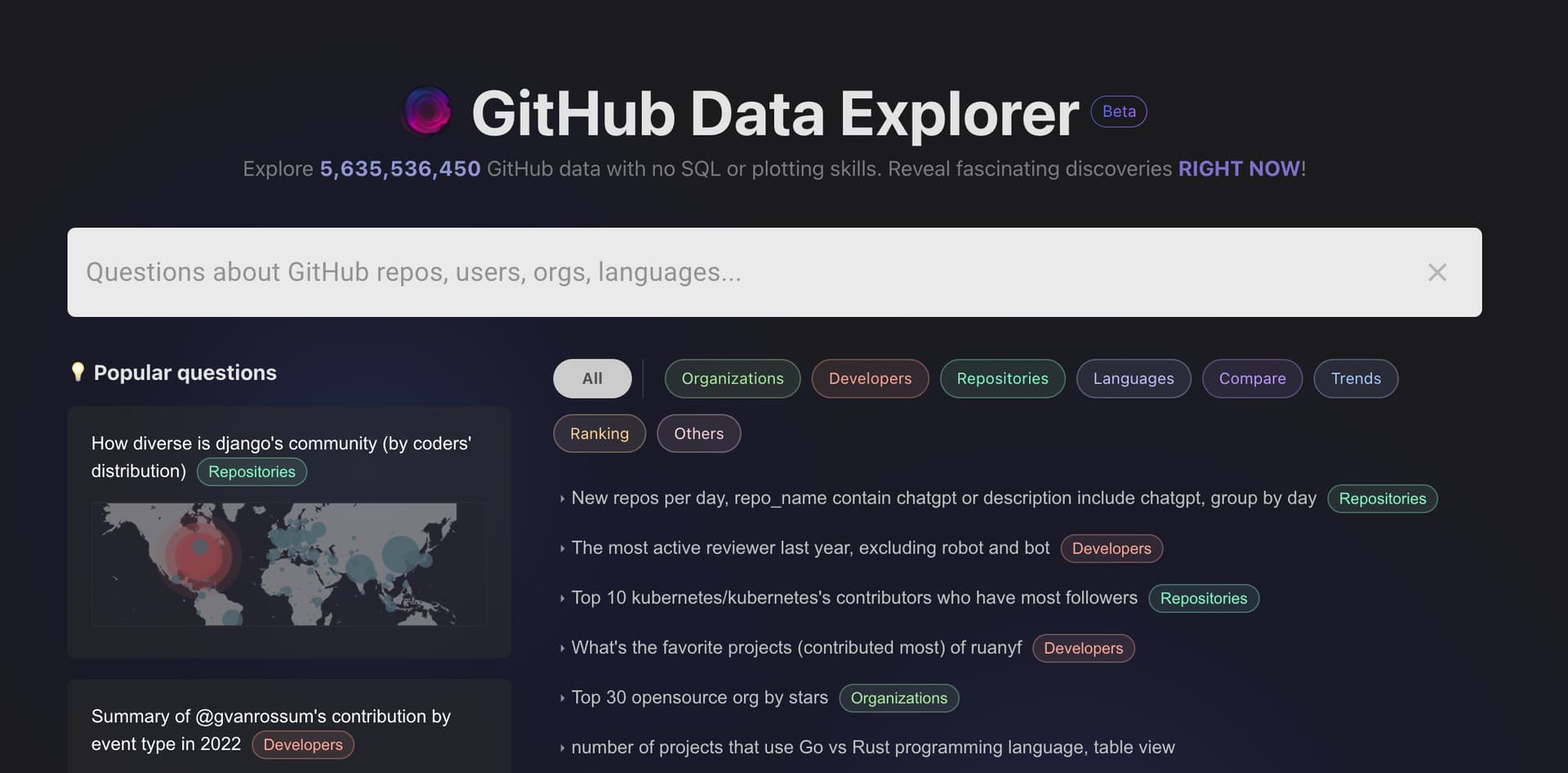
Task: Focus the GitHub questions search field
Action: tap(774, 272)
